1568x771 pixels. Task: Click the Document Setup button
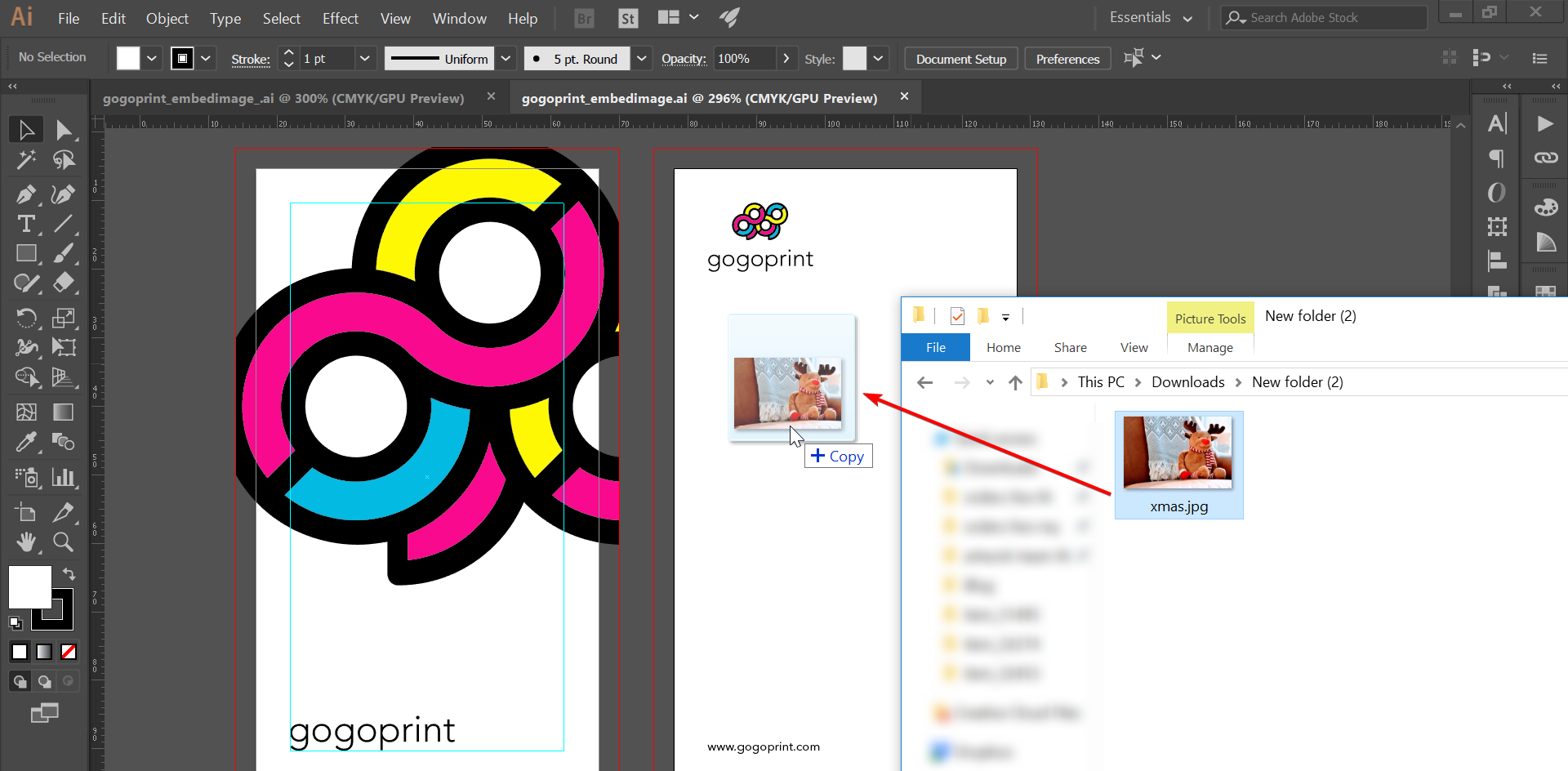point(960,58)
